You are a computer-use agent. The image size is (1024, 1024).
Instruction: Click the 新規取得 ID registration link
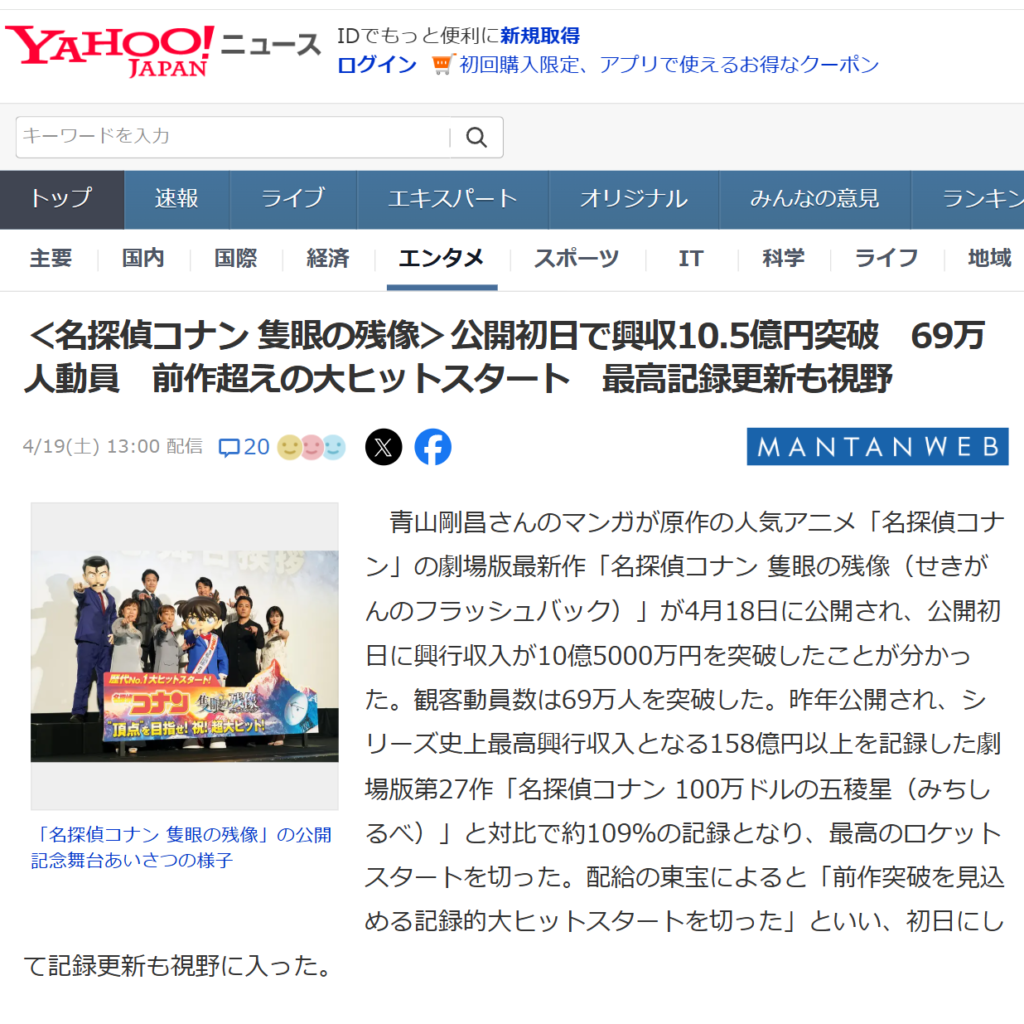(x=540, y=36)
